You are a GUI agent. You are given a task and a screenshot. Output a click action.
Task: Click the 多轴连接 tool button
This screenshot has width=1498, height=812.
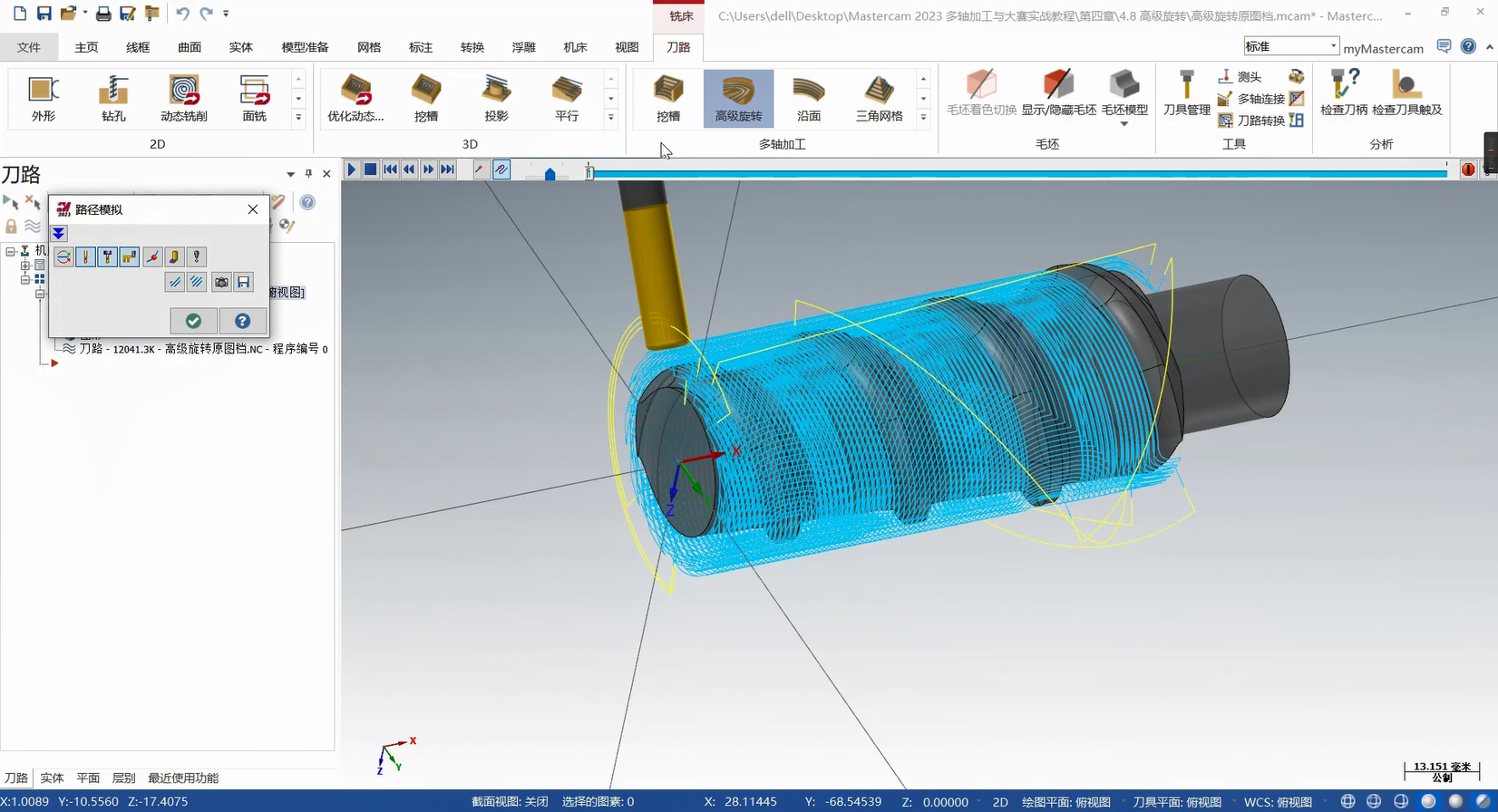click(x=1252, y=99)
